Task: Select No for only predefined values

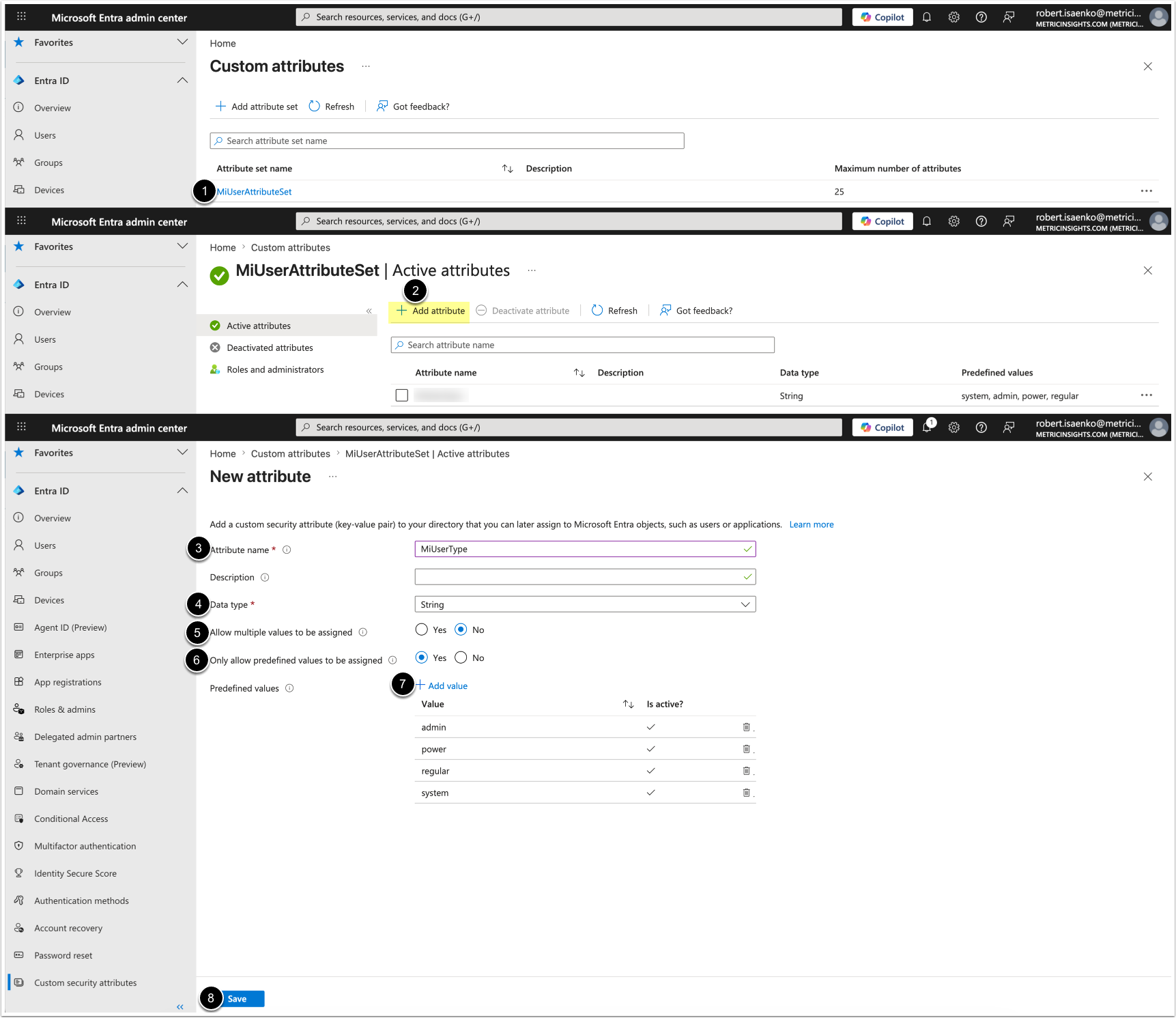Action: tap(461, 658)
